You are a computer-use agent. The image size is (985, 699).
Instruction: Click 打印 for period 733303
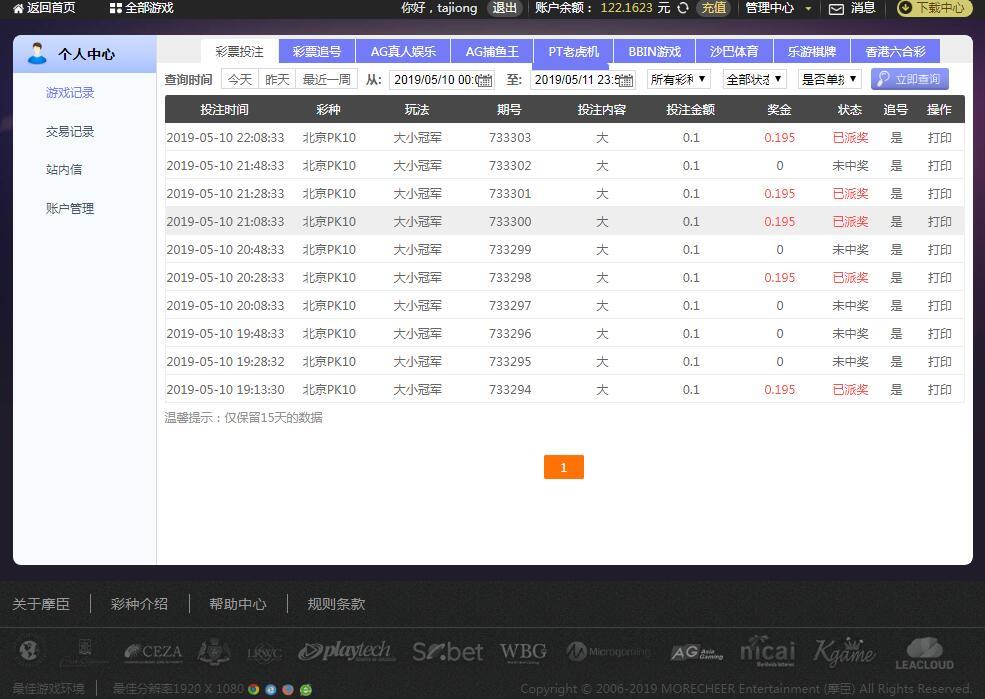point(939,138)
